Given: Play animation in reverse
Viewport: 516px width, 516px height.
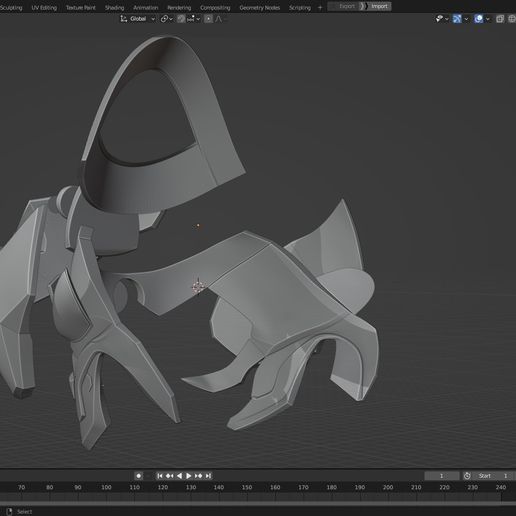Looking at the screenshot, I should [x=179, y=476].
